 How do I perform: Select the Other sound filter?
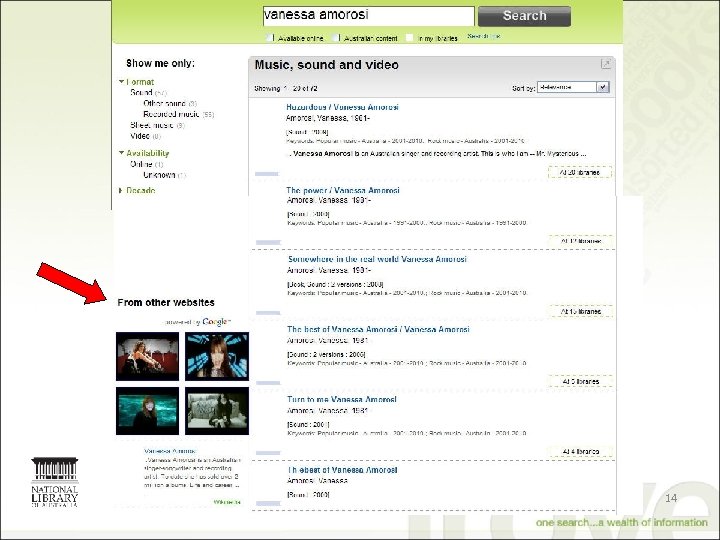[x=164, y=103]
